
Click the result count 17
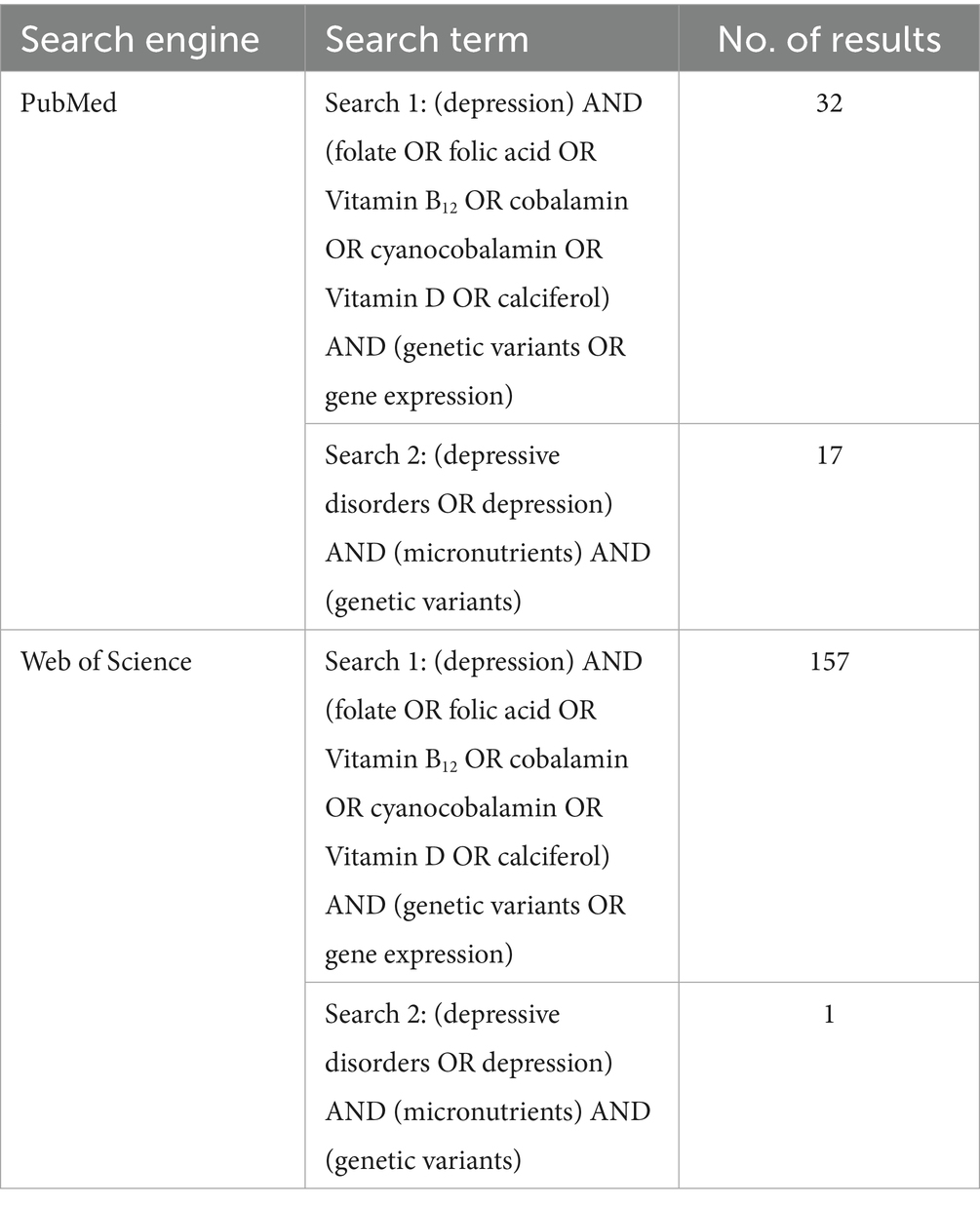829,455
